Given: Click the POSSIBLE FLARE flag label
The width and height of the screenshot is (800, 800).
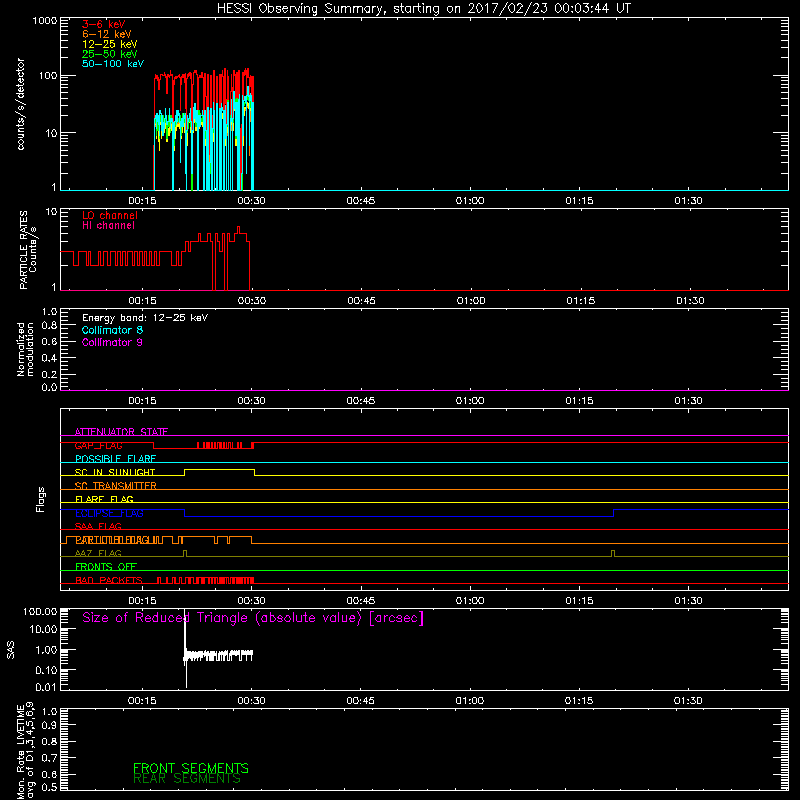Looking at the screenshot, I should pos(115,459).
